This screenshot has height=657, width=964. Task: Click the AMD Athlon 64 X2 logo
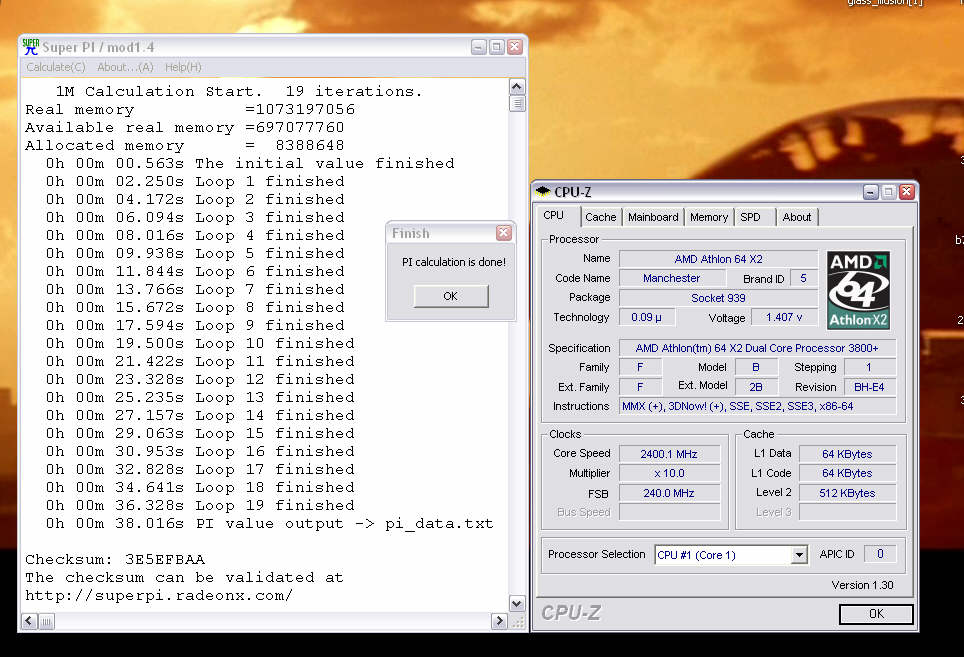pos(858,290)
